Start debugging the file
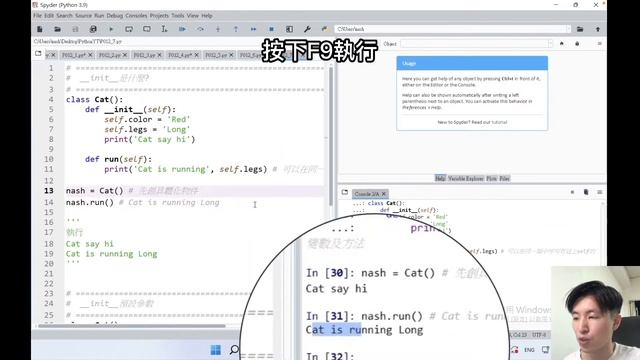This screenshot has width=640, height=360. (x=182, y=29)
